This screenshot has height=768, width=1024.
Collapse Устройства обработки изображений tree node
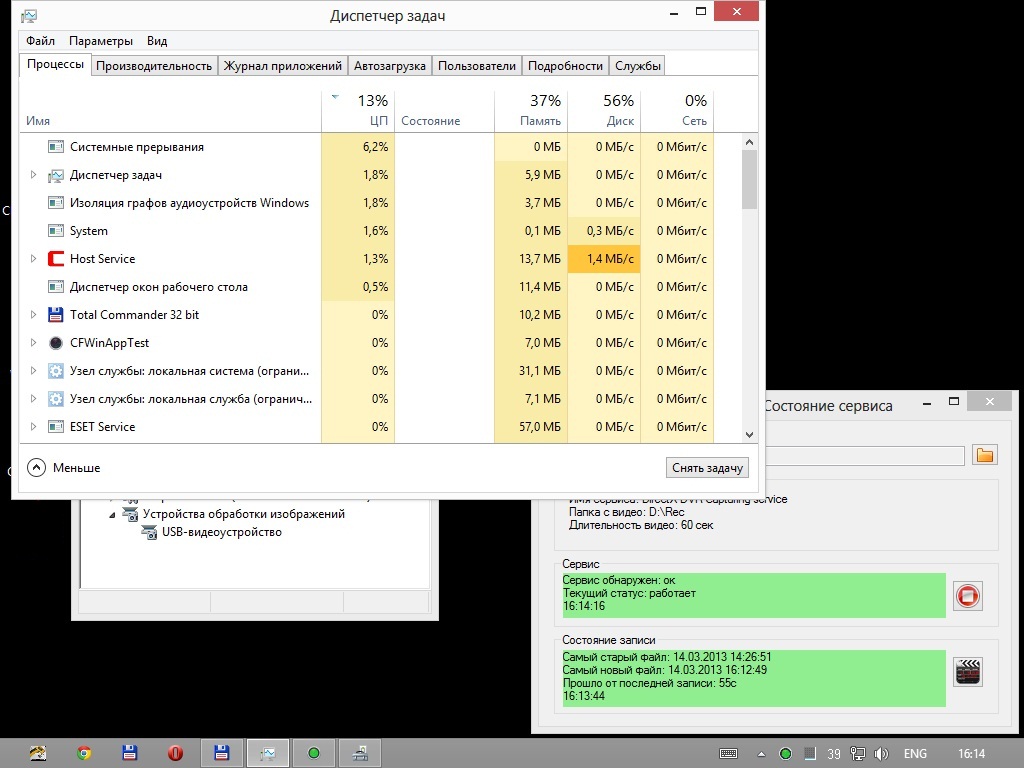coord(113,514)
